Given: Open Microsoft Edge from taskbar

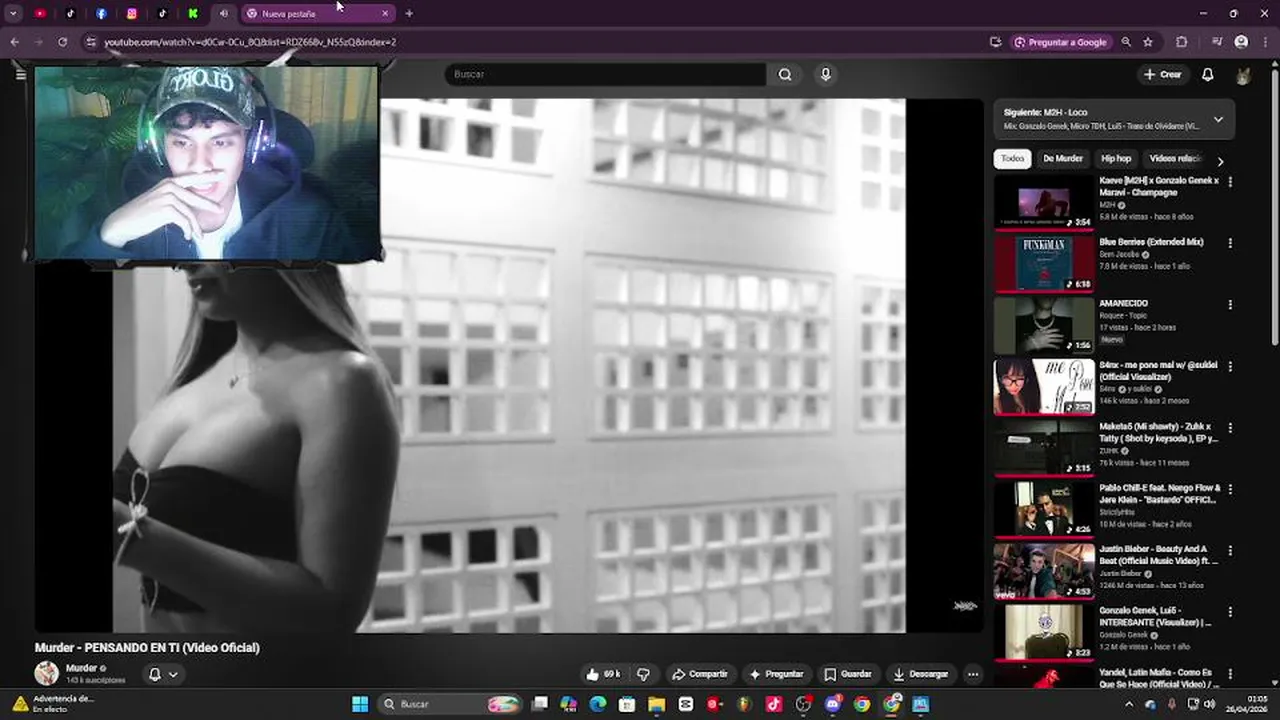Looking at the screenshot, I should (598, 704).
